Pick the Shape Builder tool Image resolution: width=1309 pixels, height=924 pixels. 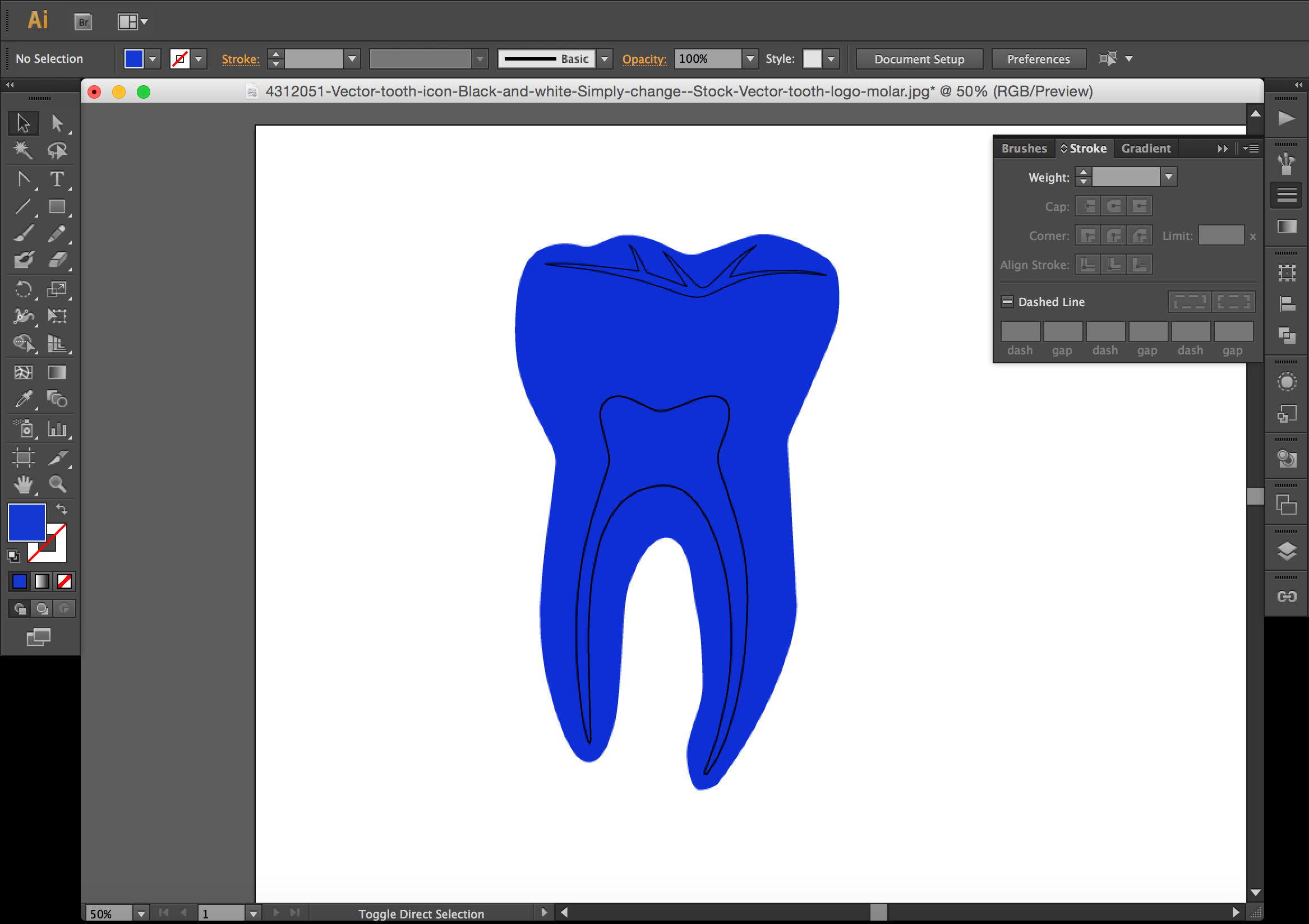24,343
